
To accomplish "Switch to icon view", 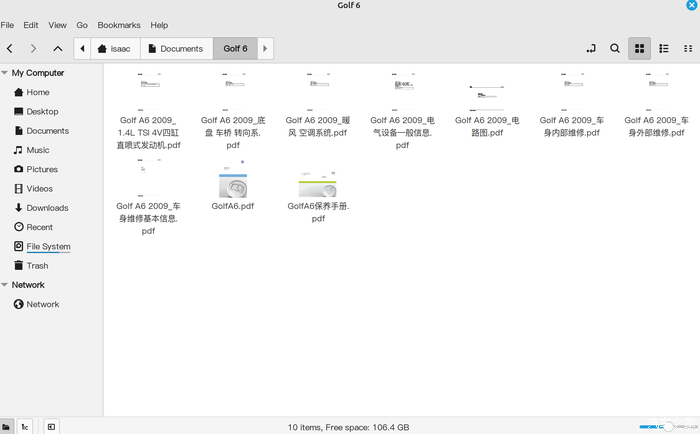I will pos(640,48).
